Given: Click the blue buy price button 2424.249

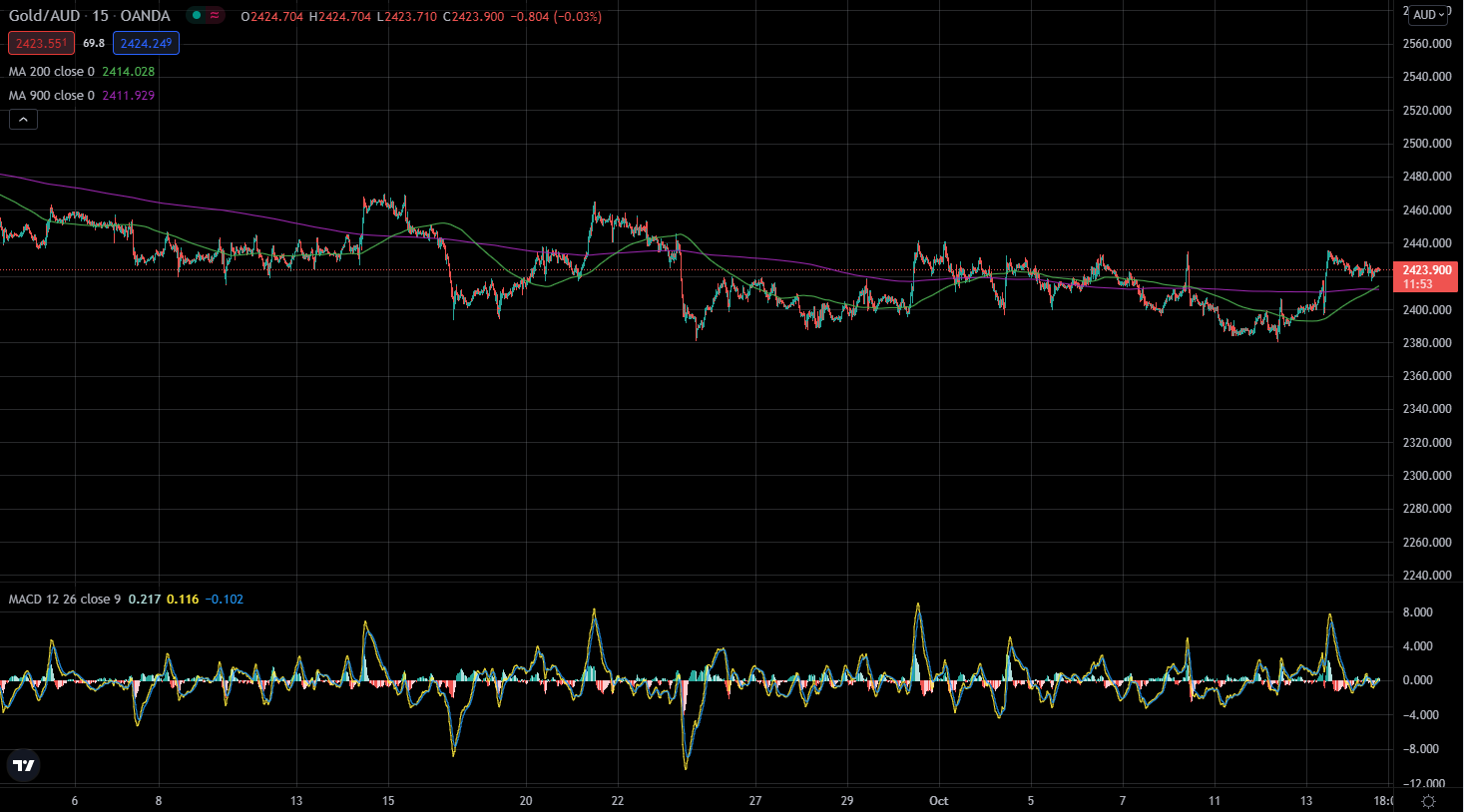Looking at the screenshot, I should tap(146, 43).
